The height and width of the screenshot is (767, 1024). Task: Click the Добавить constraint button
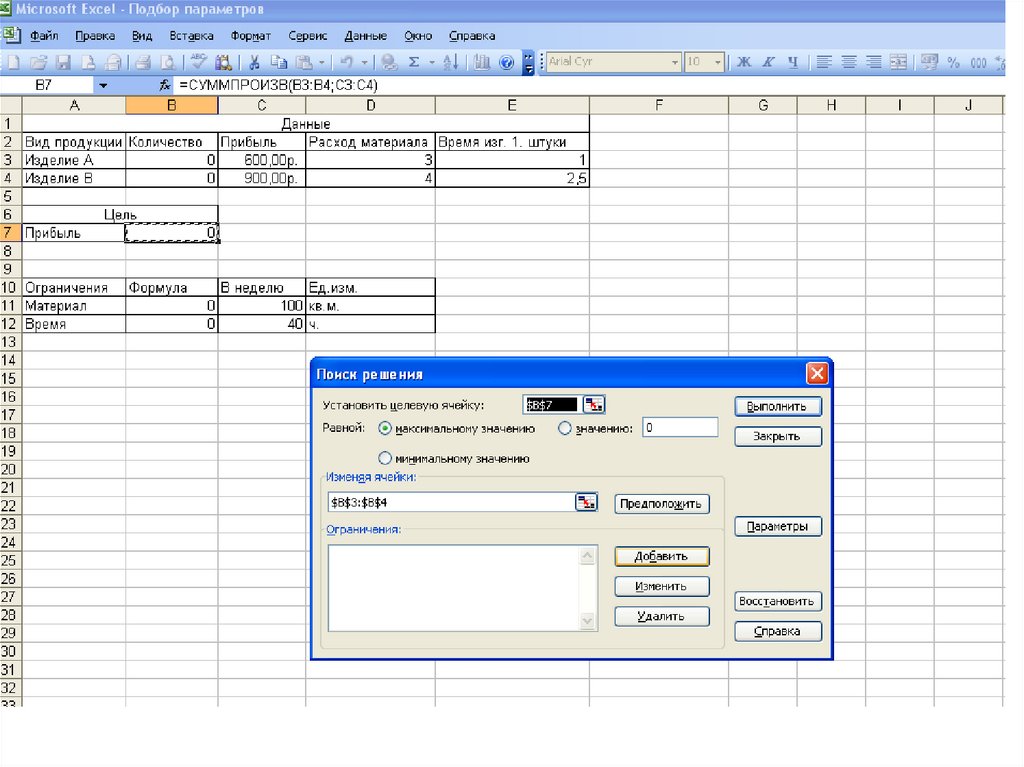[x=661, y=556]
